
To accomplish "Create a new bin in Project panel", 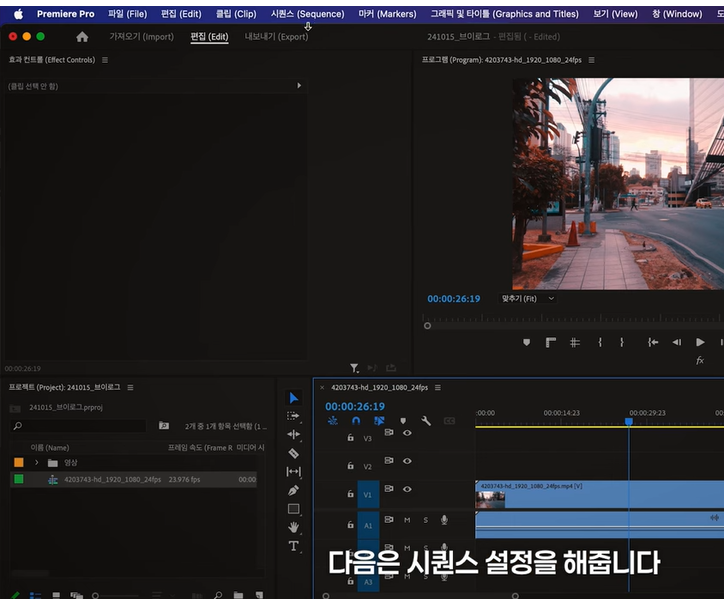I will pyautogui.click(x=238, y=595).
